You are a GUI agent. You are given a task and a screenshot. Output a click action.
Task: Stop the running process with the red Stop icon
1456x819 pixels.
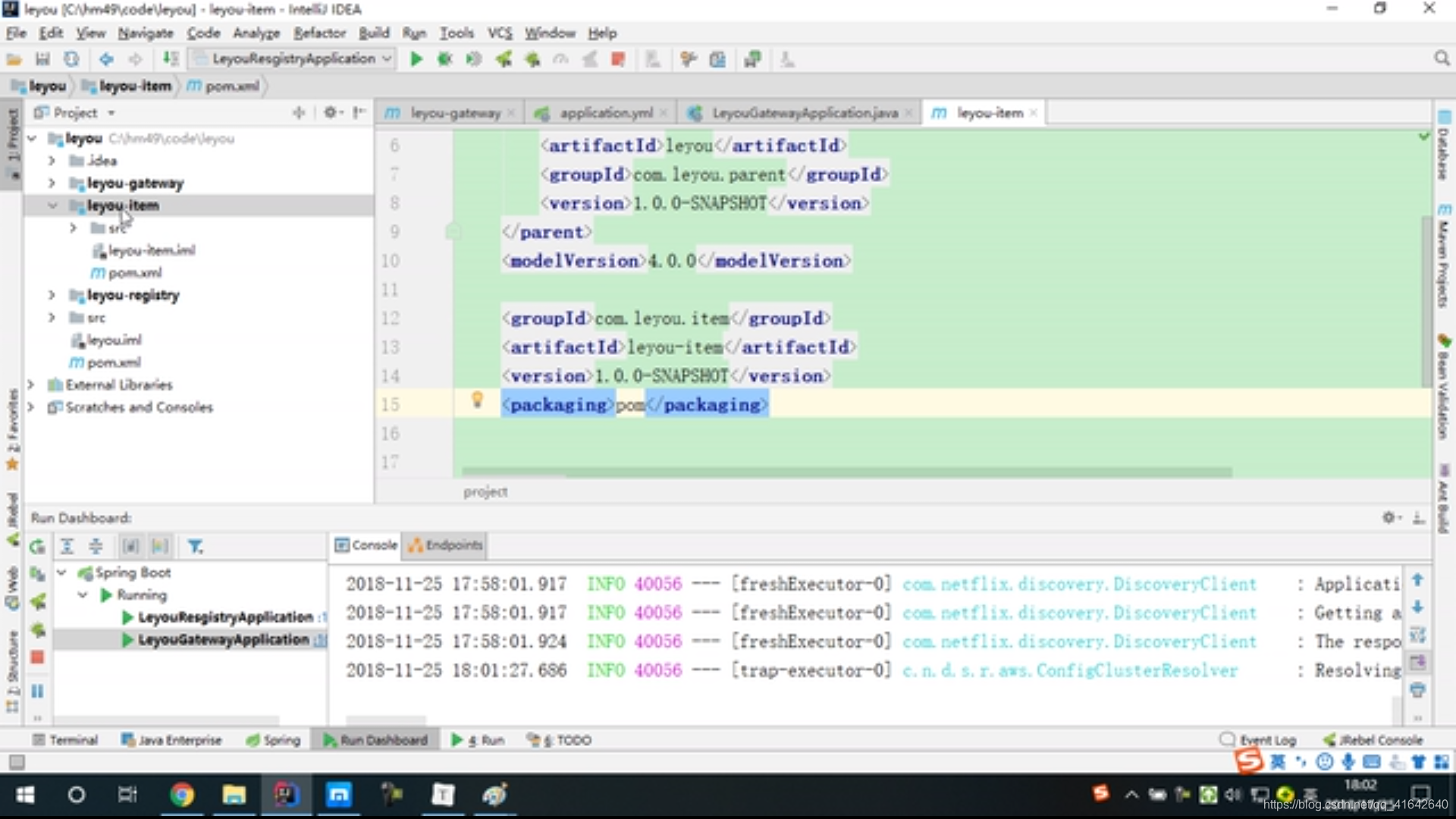(x=618, y=59)
